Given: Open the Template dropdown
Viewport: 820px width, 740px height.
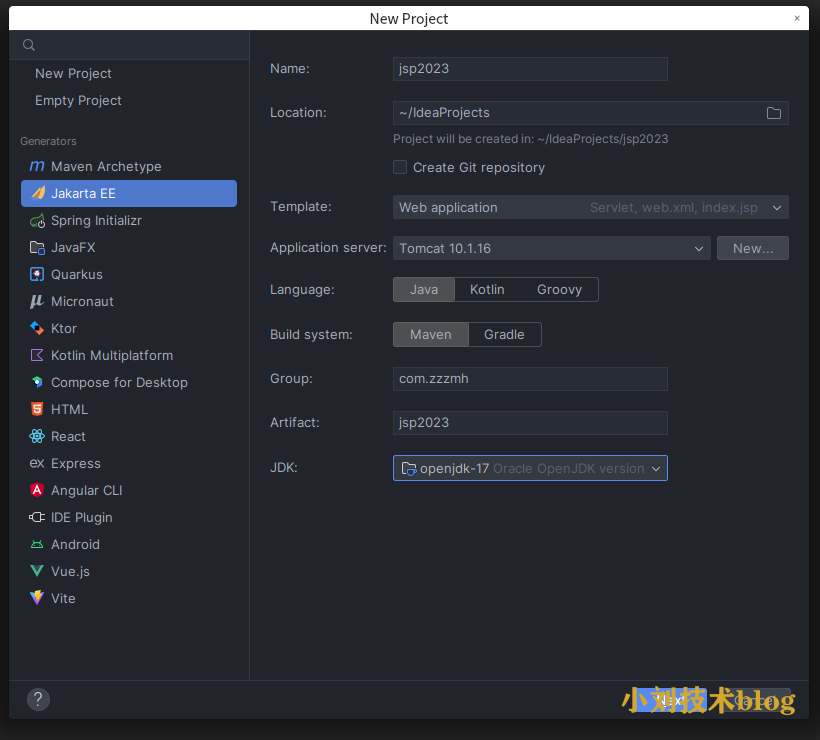Looking at the screenshot, I should (x=590, y=207).
